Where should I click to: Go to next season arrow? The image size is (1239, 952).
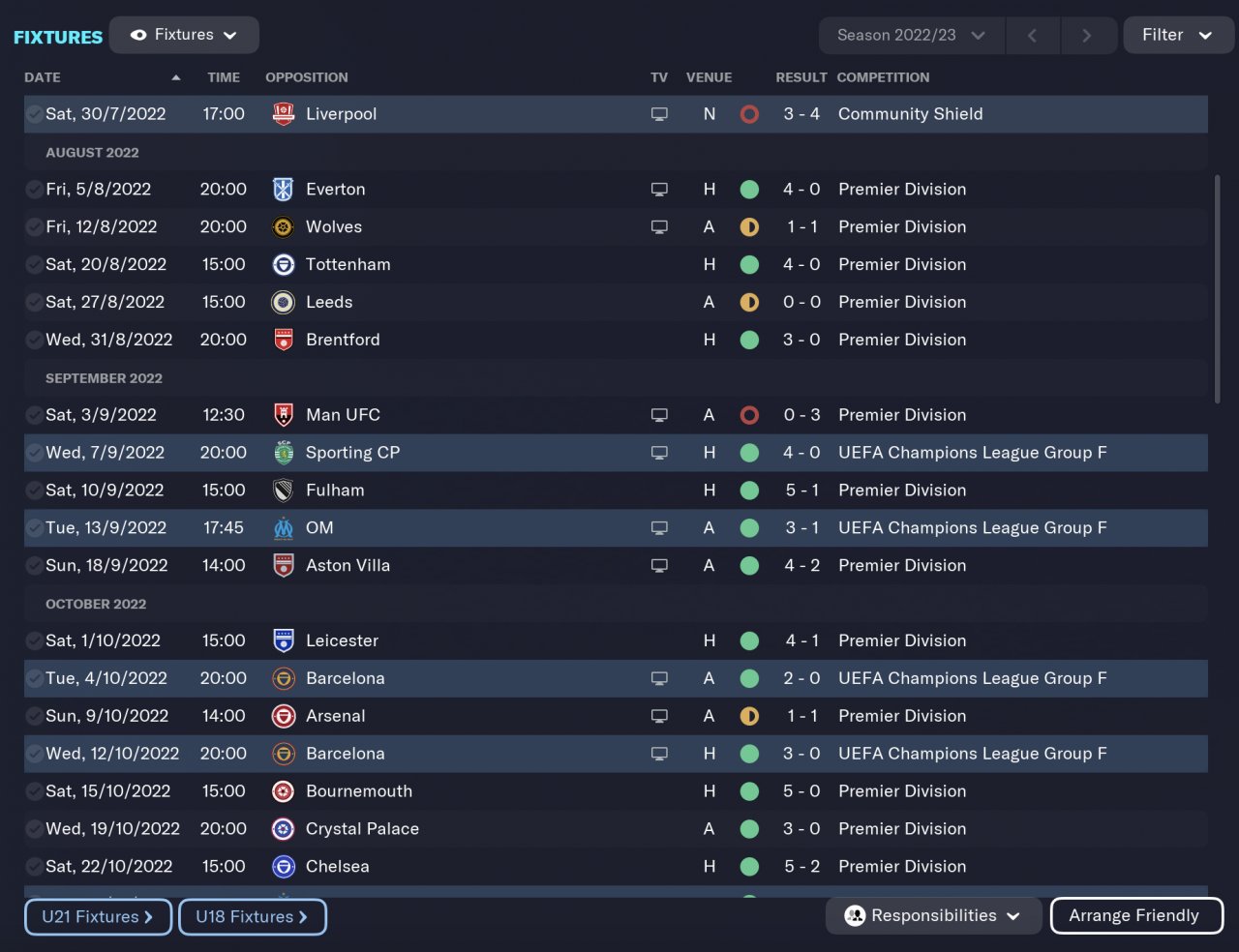pyautogui.click(x=1086, y=36)
